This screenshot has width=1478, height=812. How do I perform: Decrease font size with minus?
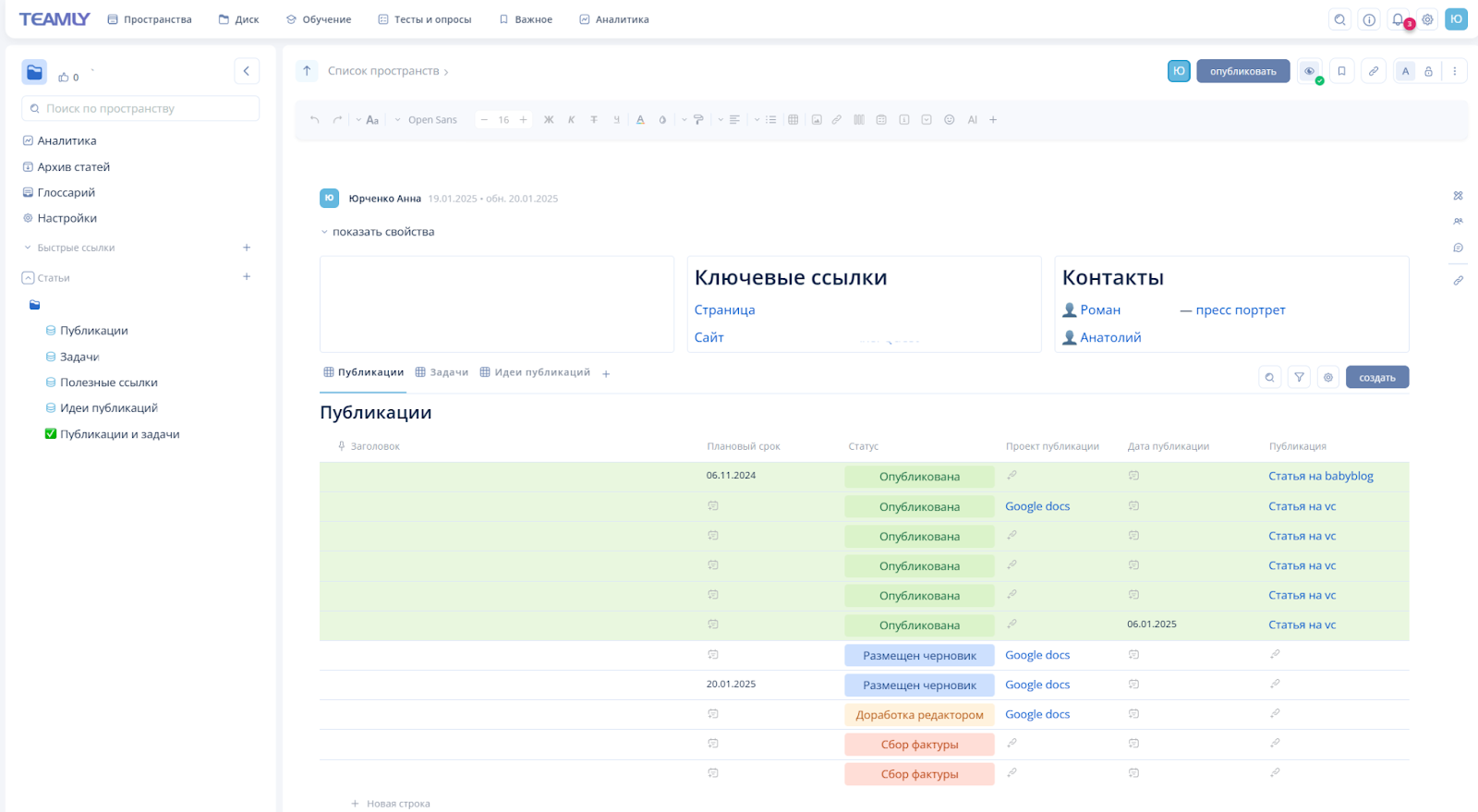coord(484,120)
